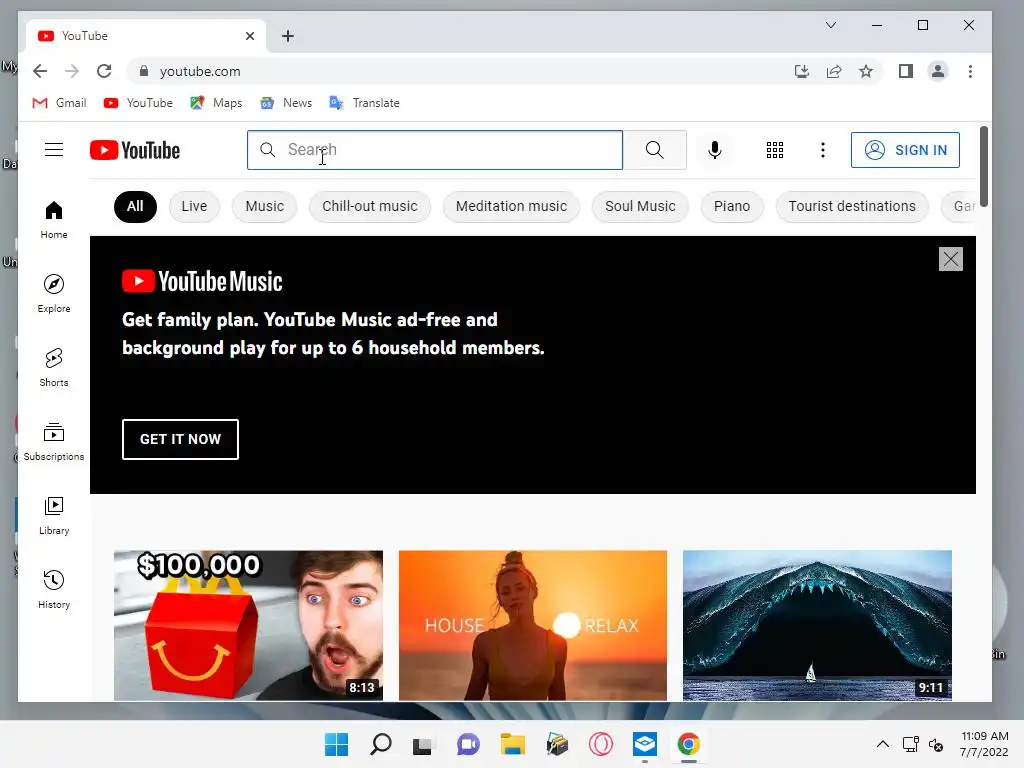Open YouTube bookmark in bookmarks bar
Image resolution: width=1024 pixels, height=768 pixels.
[138, 103]
